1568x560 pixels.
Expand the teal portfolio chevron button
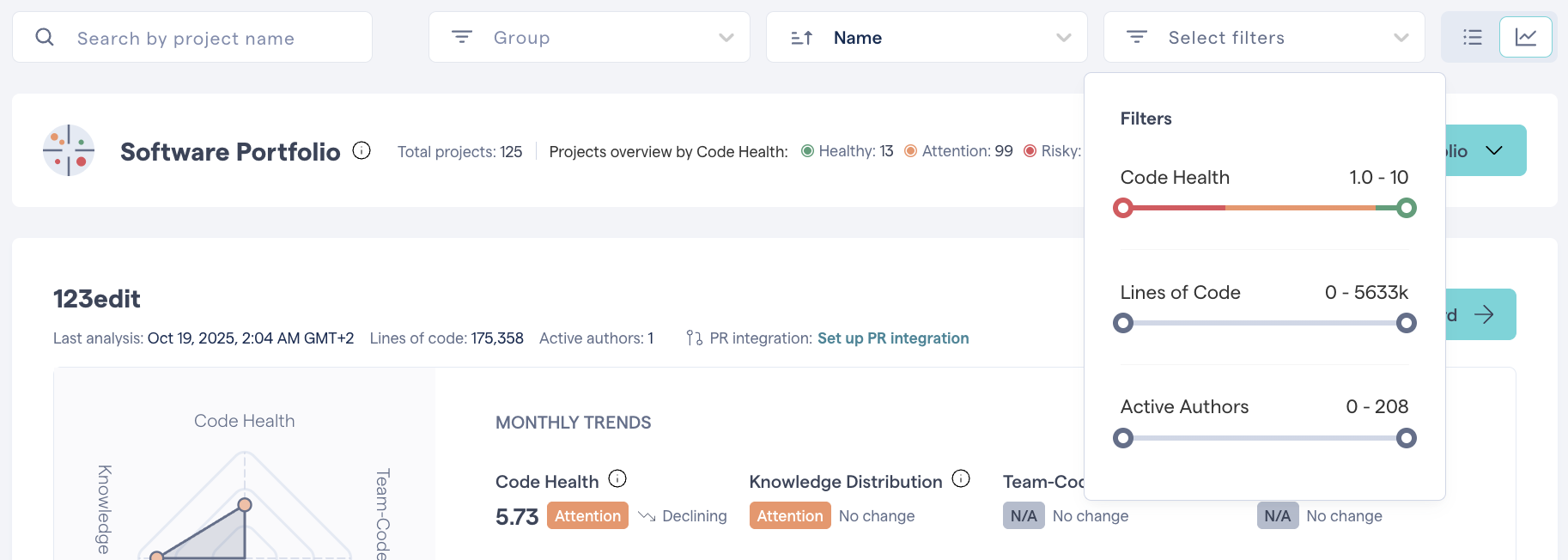[x=1493, y=150]
